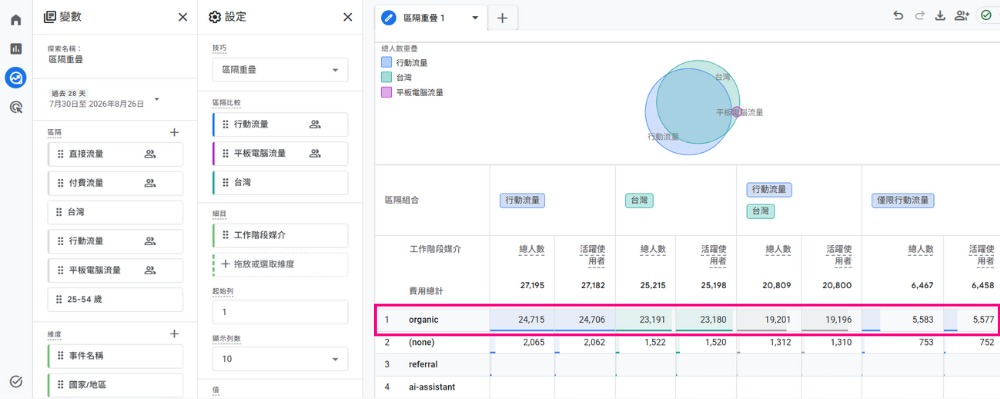Click users icon on 平板電腦流量 in 區隔比較
This screenshot has height=399, width=1000.
315,153
